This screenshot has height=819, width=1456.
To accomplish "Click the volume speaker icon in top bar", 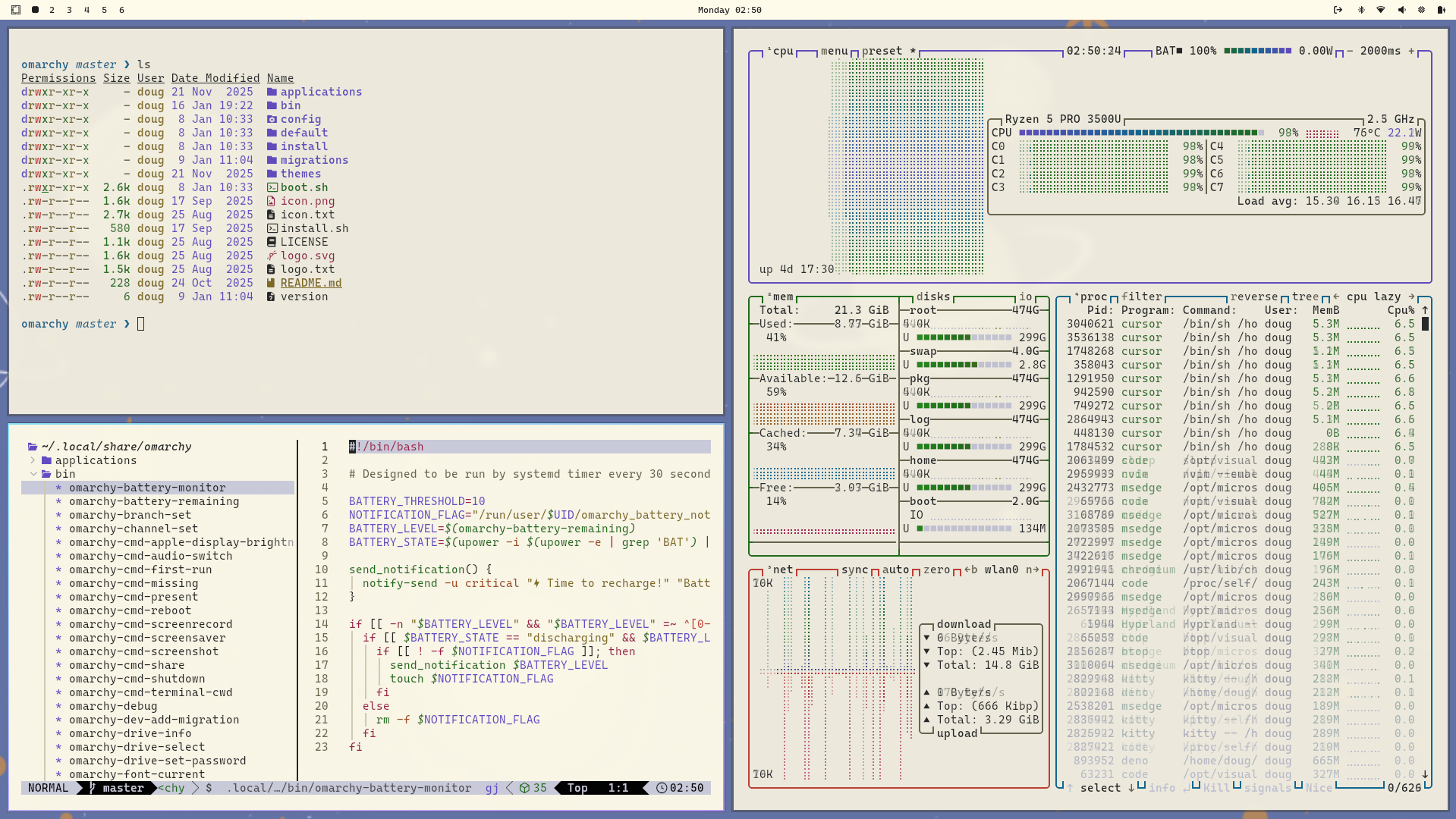I will tap(1401, 10).
